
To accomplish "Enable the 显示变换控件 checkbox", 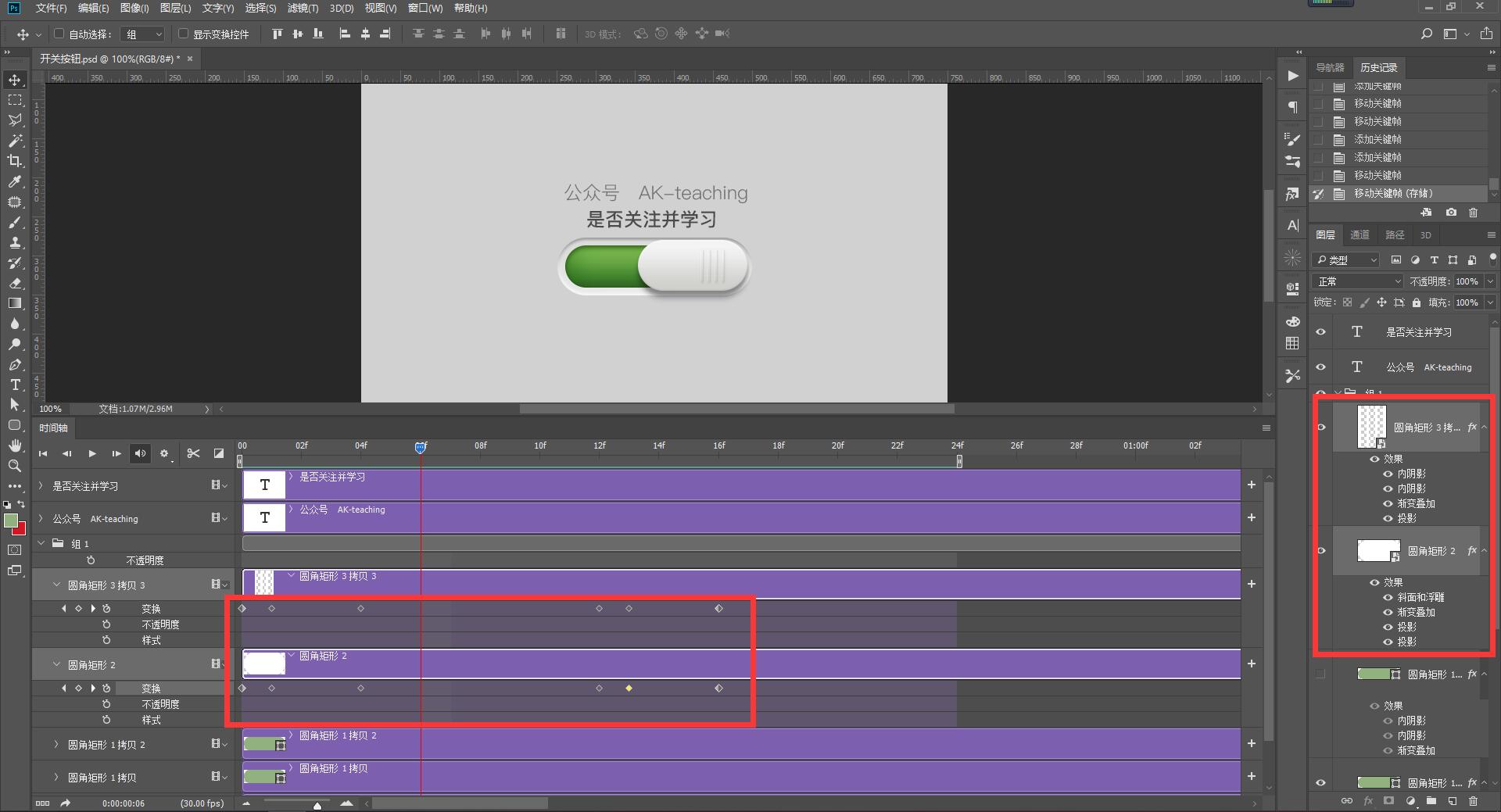I will click(183, 34).
